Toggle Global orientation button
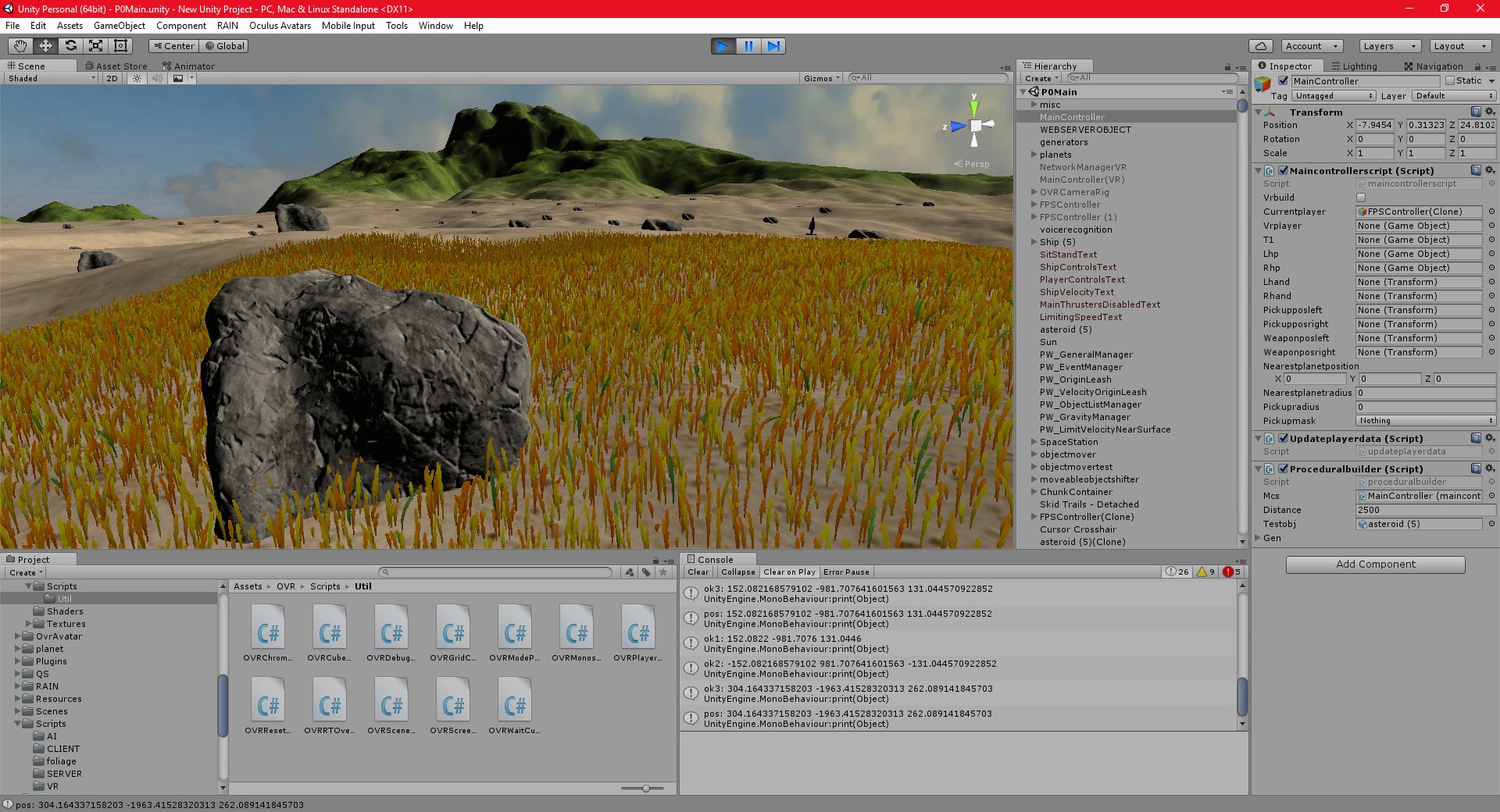 click(x=224, y=46)
